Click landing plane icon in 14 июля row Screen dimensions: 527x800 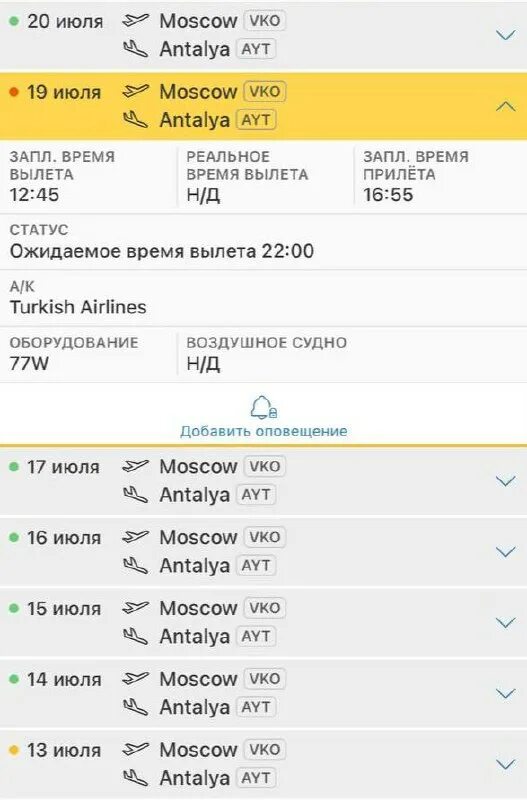pyautogui.click(x=136, y=707)
